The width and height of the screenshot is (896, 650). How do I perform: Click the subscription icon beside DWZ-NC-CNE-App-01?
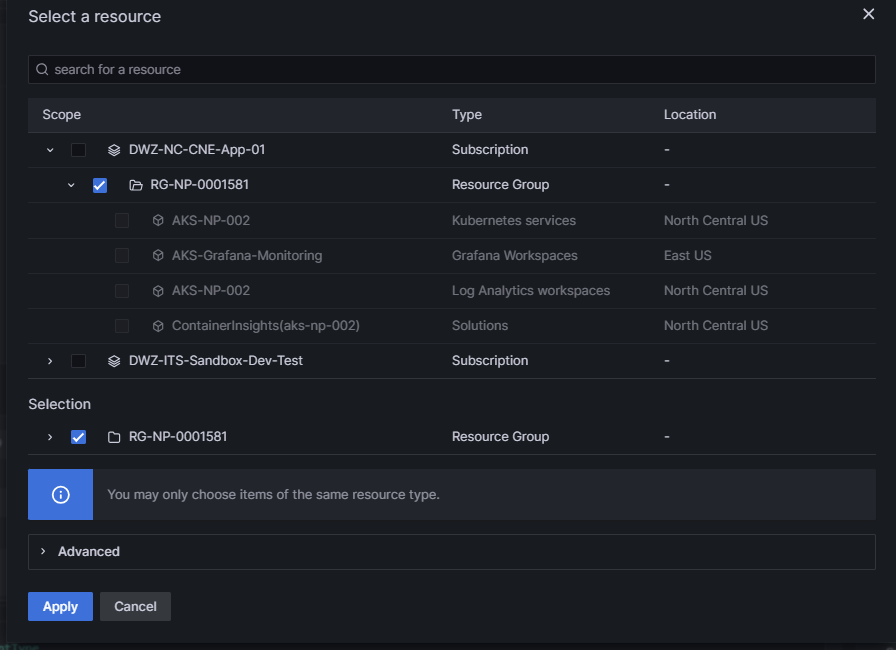click(114, 150)
